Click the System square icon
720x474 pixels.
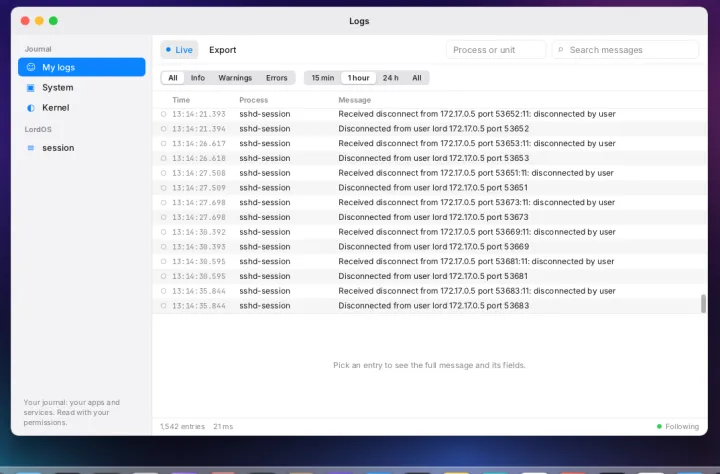[x=31, y=87]
